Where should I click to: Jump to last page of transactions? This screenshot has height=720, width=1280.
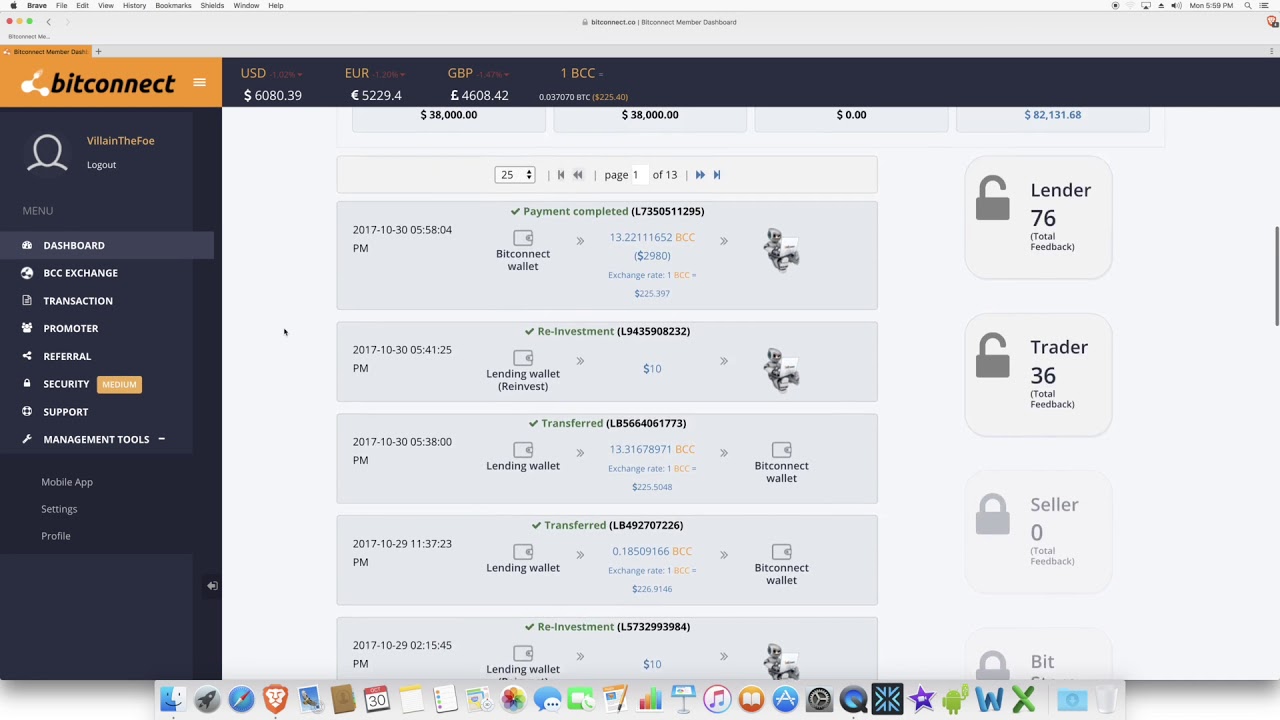[x=717, y=175]
